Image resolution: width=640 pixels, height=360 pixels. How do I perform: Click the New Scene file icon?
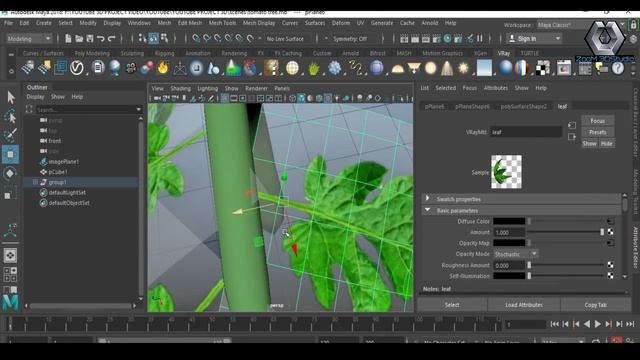pos(68,39)
